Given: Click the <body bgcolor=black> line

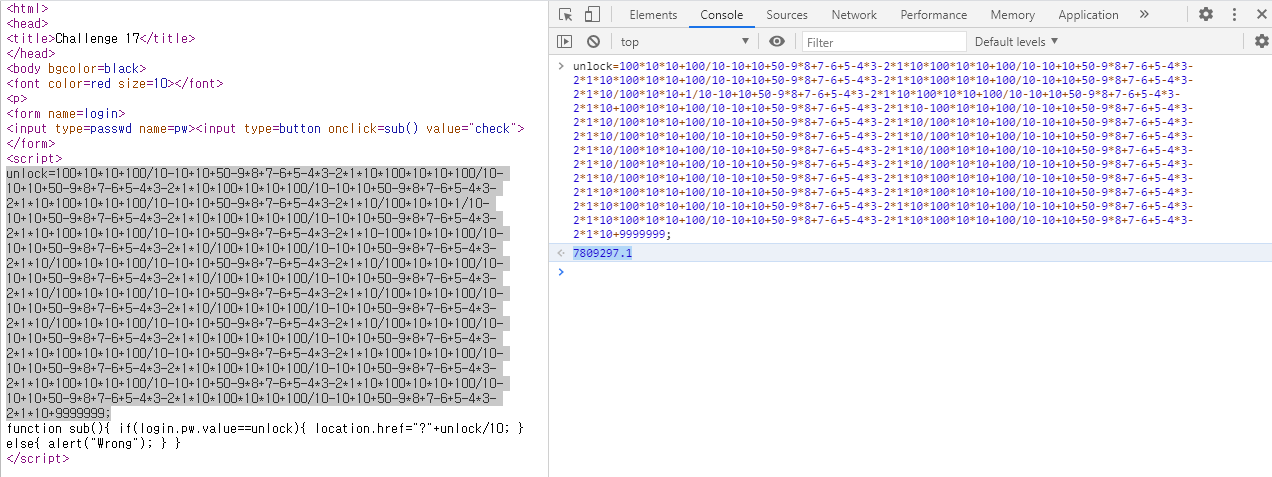Looking at the screenshot, I should pos(76,68).
